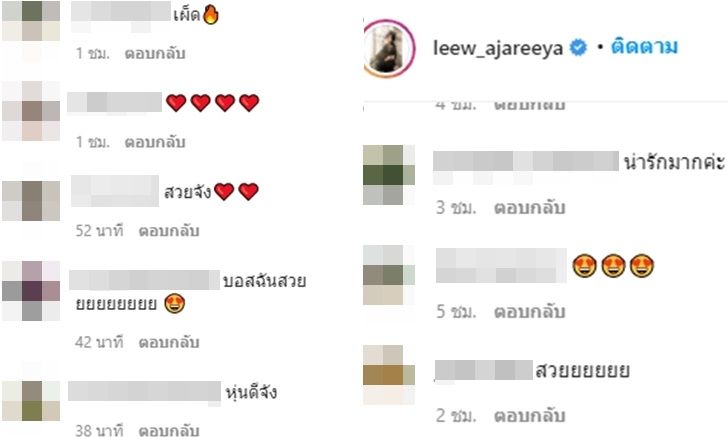
Task: Reply to the สวยจัง comment
Action: click(x=169, y=230)
